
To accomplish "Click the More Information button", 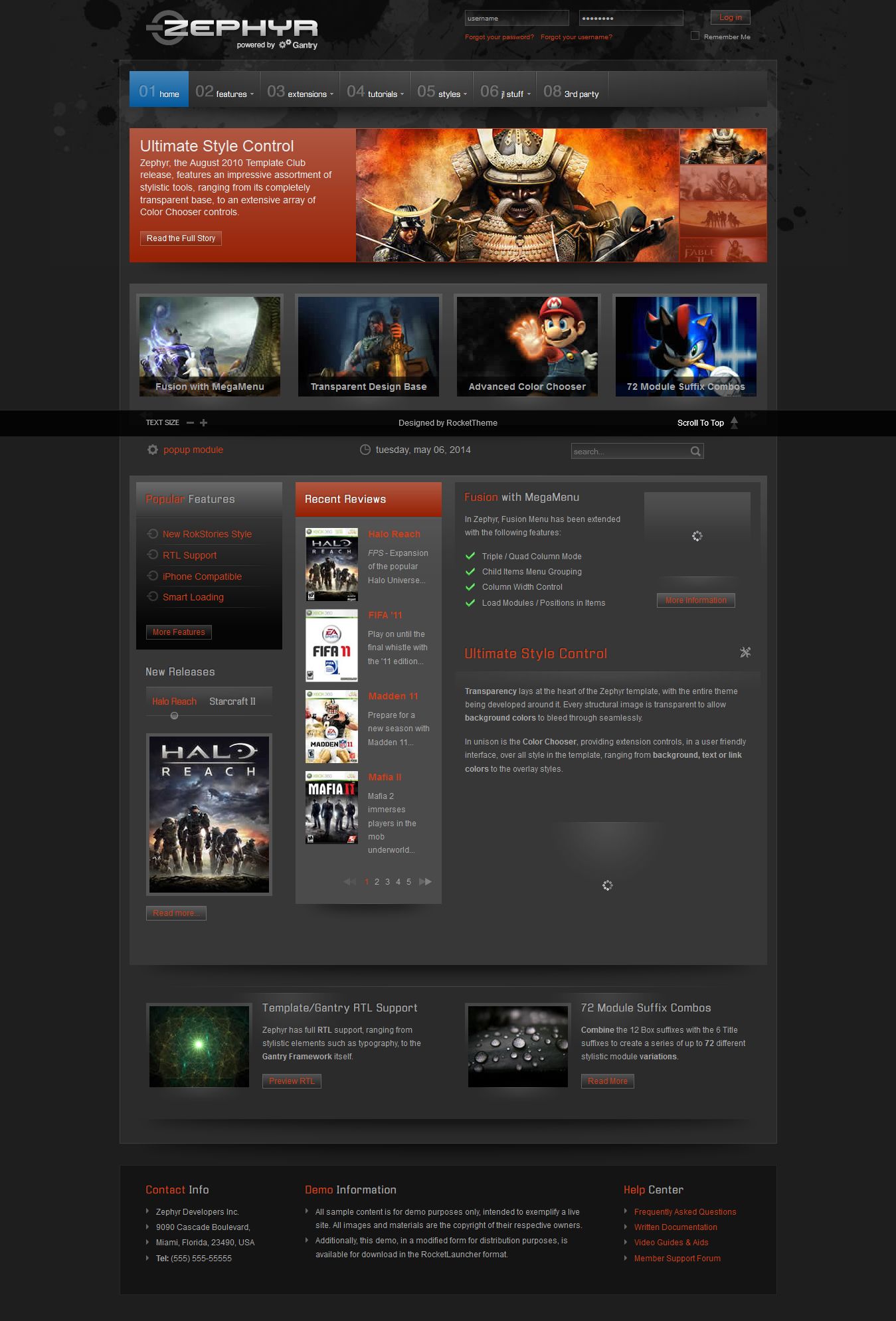I will 696,600.
